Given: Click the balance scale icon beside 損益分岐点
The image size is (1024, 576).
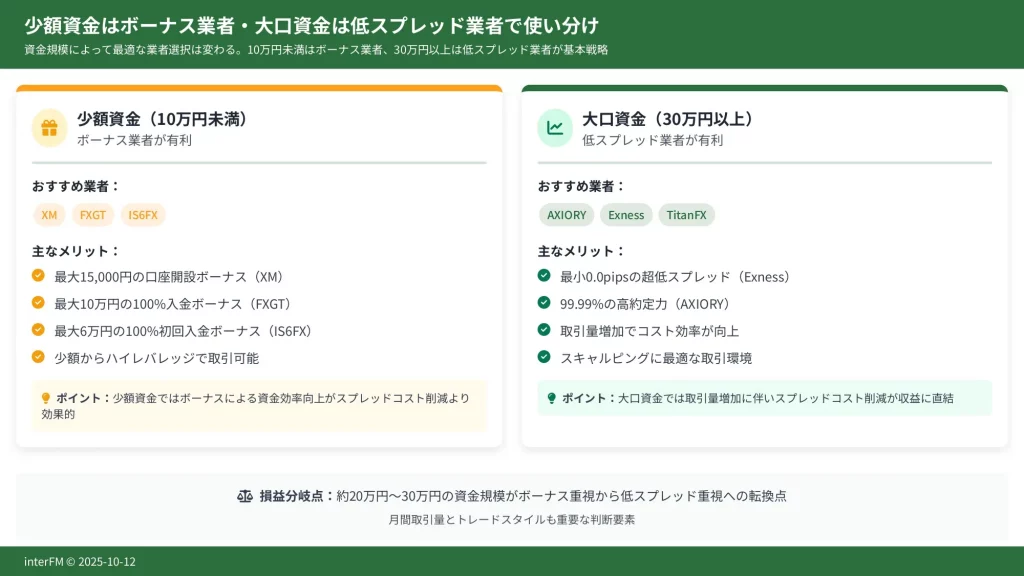Looking at the screenshot, I should click(245, 496).
